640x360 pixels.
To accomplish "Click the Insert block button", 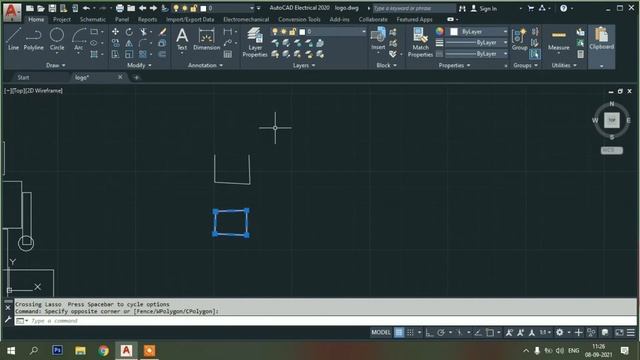I will [x=378, y=39].
